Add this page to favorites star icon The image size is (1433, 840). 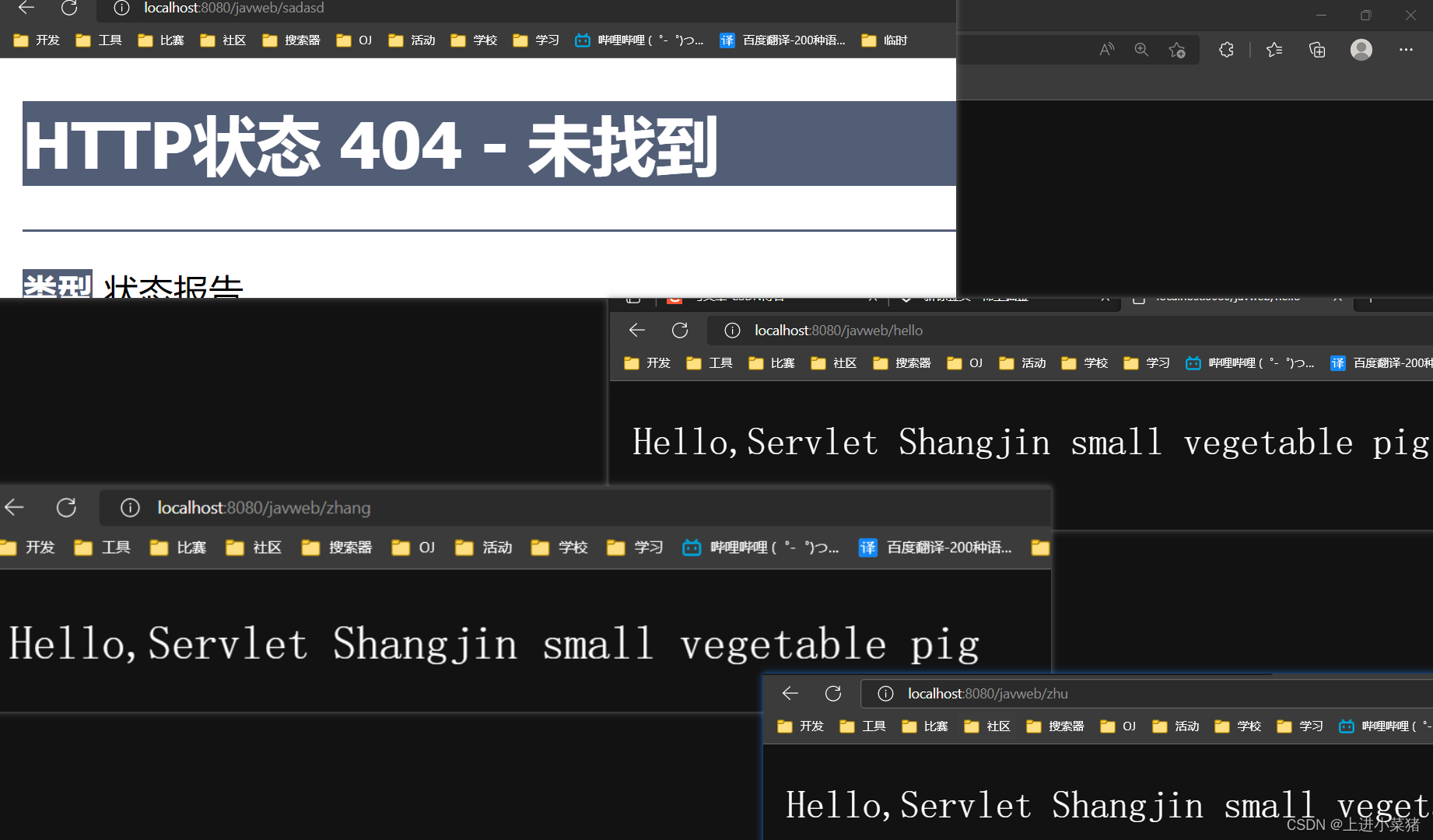[1177, 50]
